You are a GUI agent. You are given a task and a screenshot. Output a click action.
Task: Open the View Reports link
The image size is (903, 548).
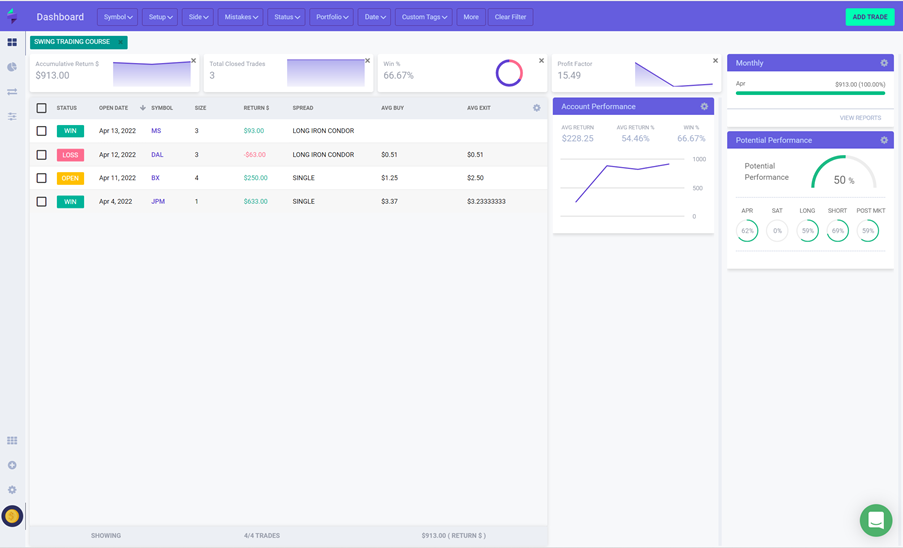click(860, 118)
